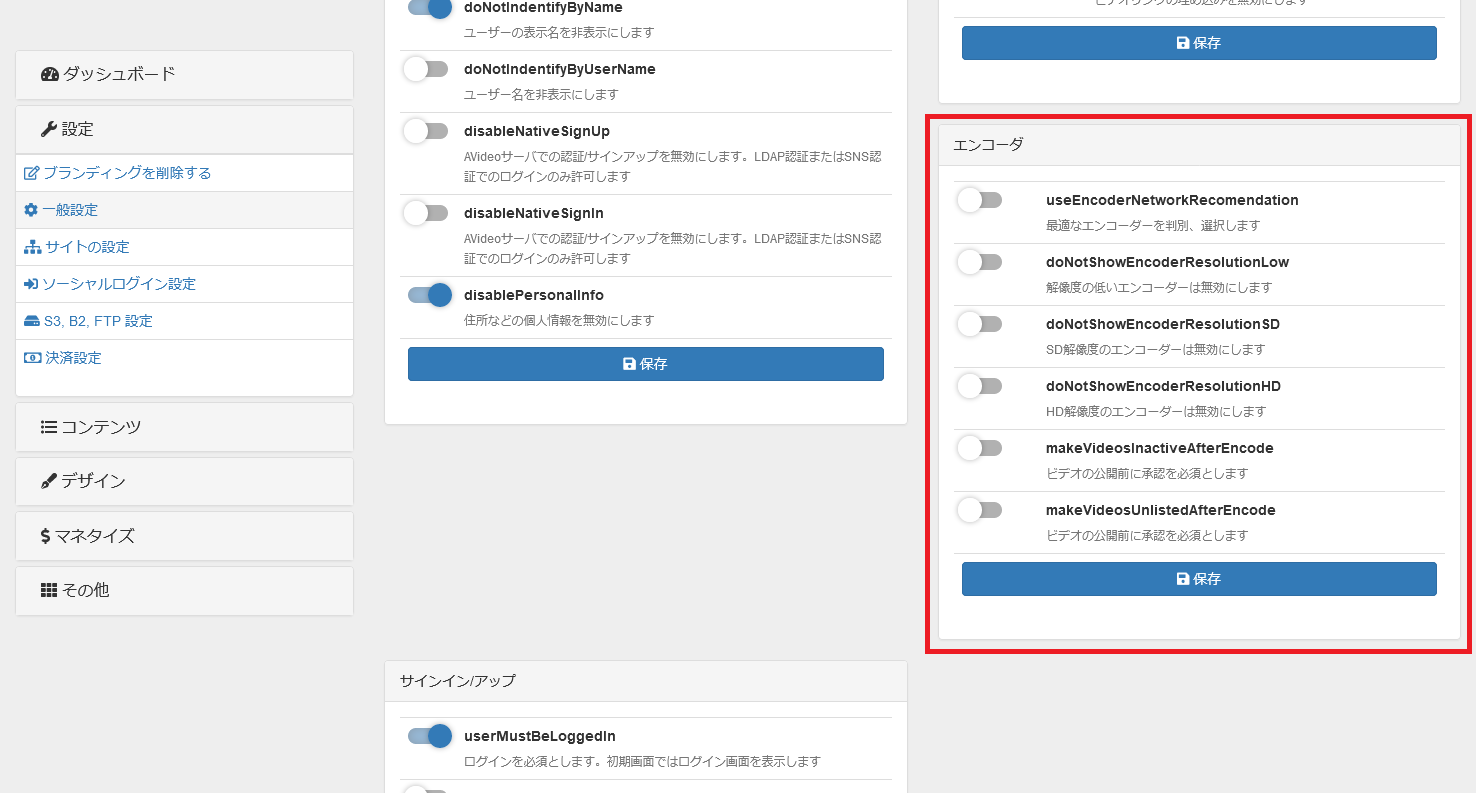Enable disableNativeSignUp toggle
Image resolution: width=1476 pixels, height=793 pixels.
pyautogui.click(x=426, y=131)
